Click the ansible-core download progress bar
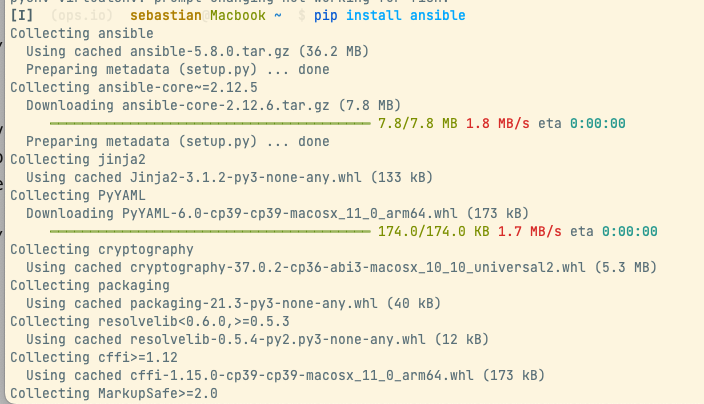The image size is (704, 404). click(209, 124)
